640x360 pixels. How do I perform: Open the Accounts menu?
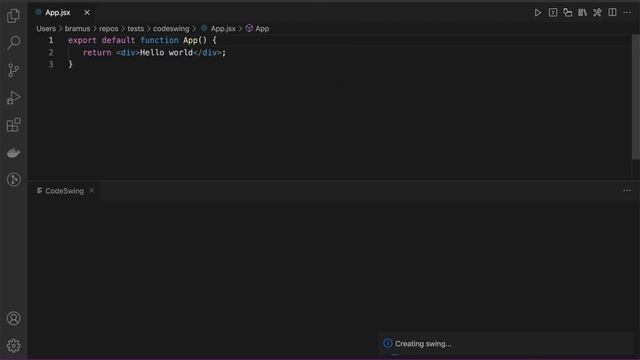(13, 318)
